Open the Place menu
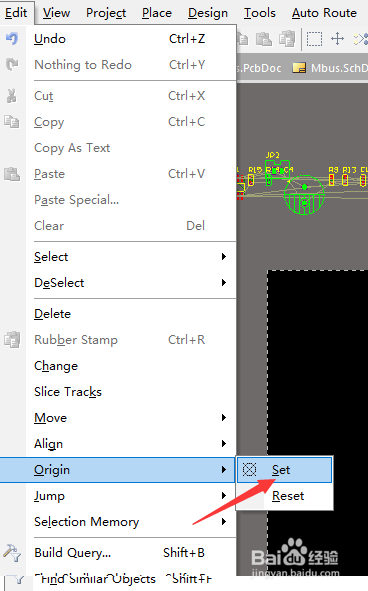Screen dimensions: 368x591 coord(157,13)
